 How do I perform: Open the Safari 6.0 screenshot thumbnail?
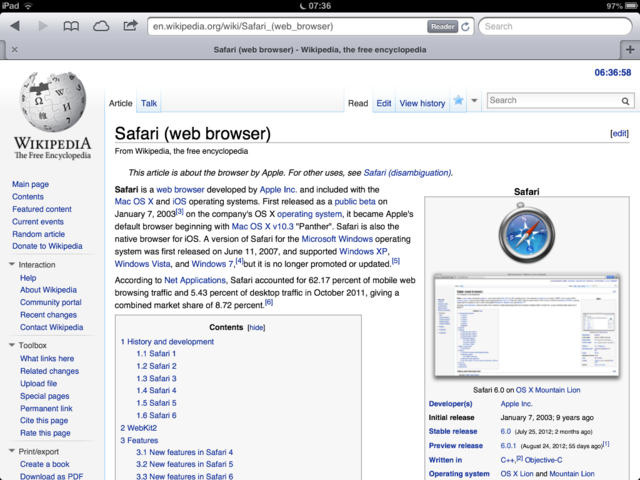point(527,325)
